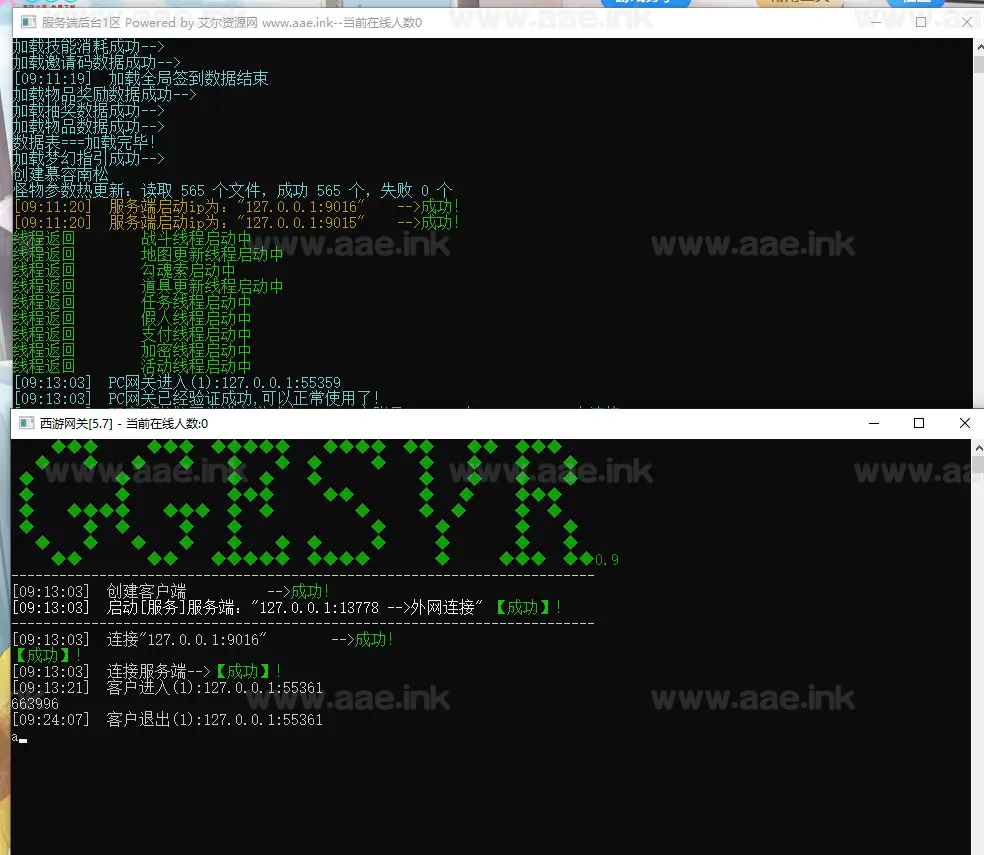Click 'PC网关进入(1):127.0.0.1:55359' line
984x855 pixels.
click(177, 382)
